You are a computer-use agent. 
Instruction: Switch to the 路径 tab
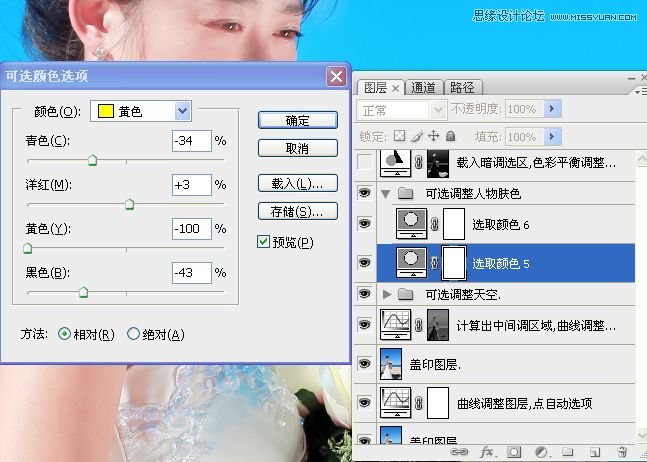click(x=462, y=87)
